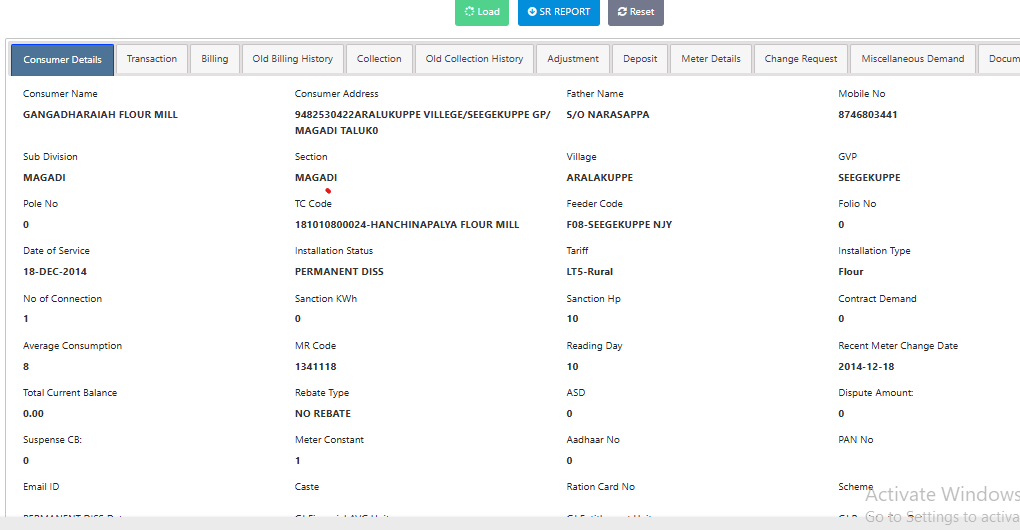The width and height of the screenshot is (1020, 530).
Task: Click the green Load button
Action: click(481, 12)
